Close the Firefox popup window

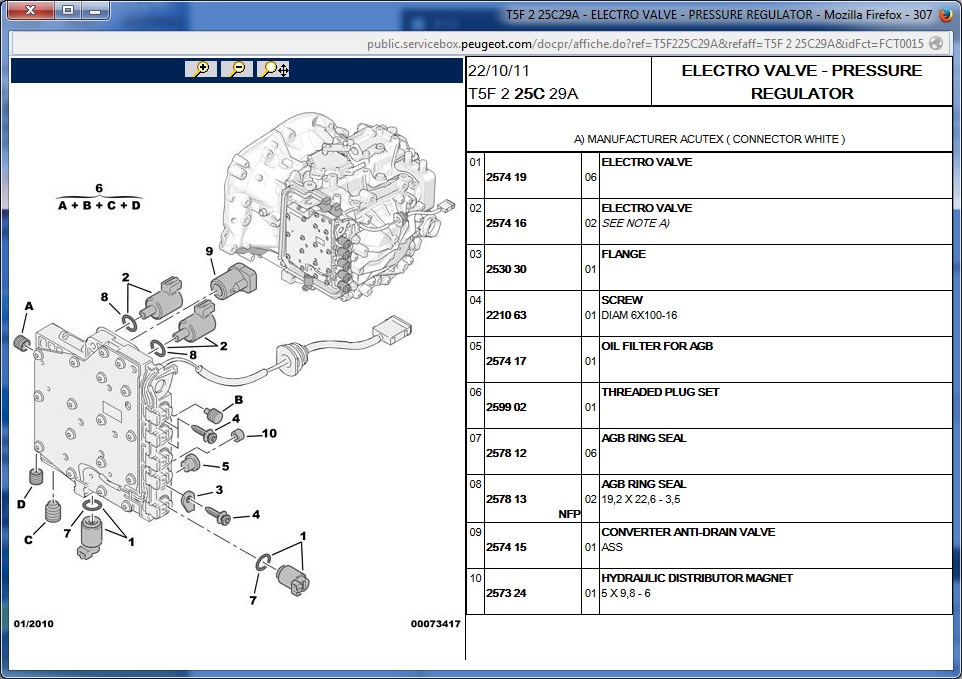pyautogui.click(x=31, y=11)
